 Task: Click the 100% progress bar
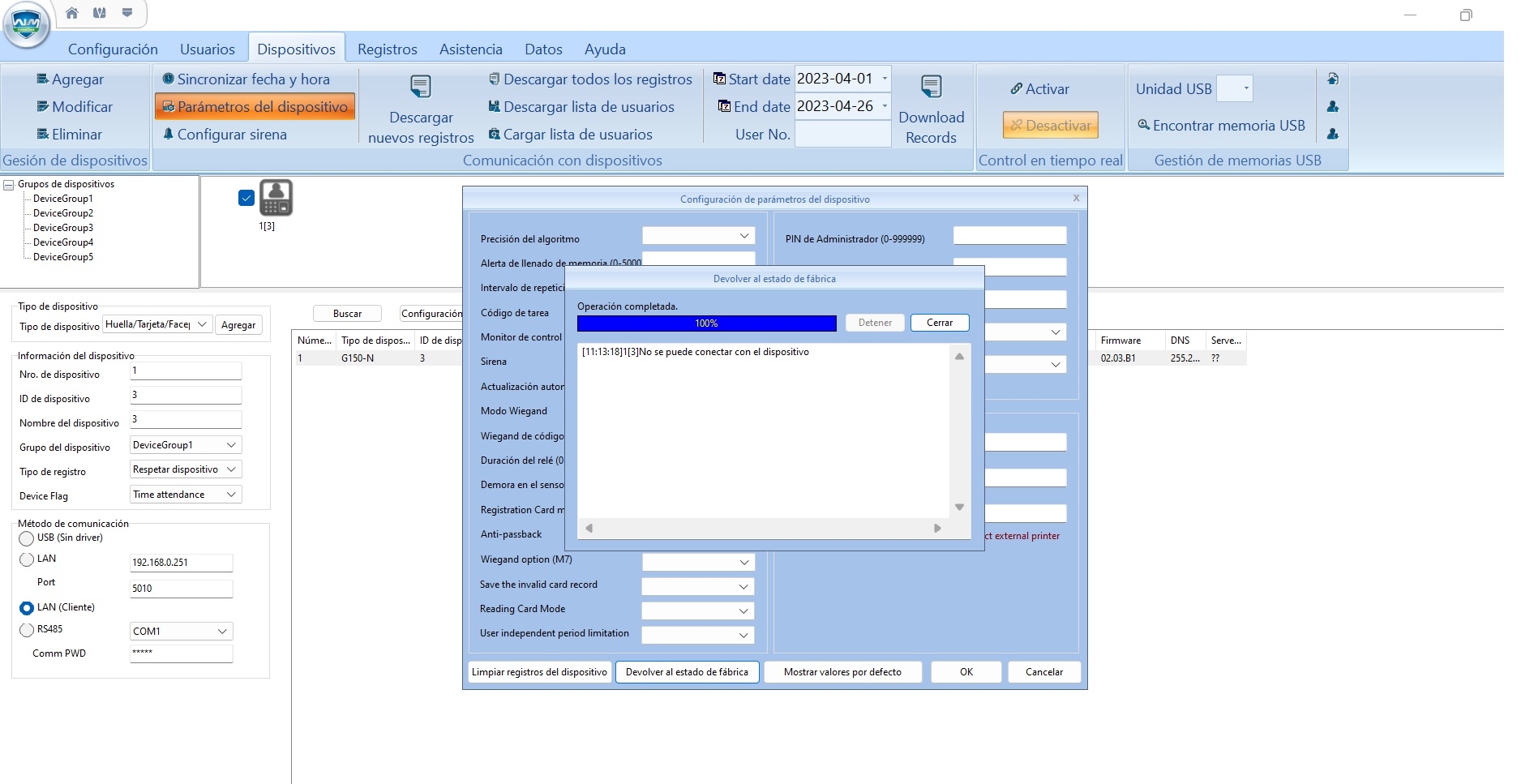coord(706,323)
